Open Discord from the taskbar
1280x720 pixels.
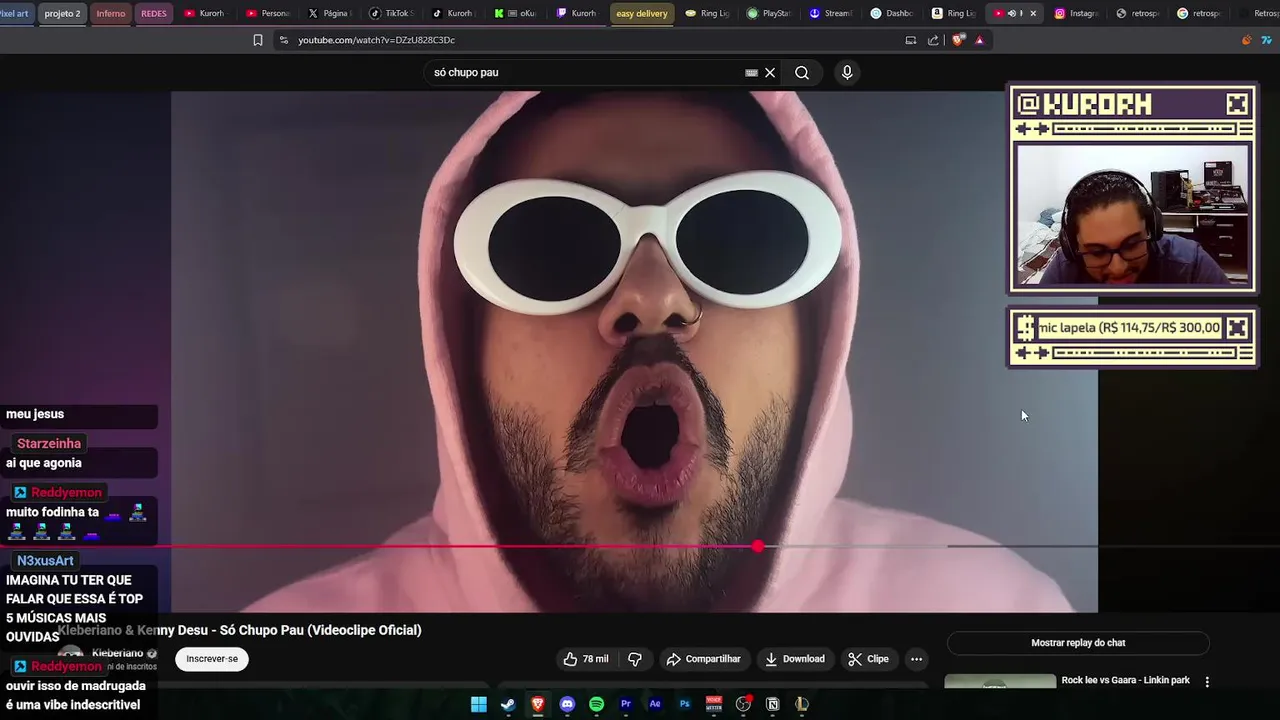(x=567, y=704)
